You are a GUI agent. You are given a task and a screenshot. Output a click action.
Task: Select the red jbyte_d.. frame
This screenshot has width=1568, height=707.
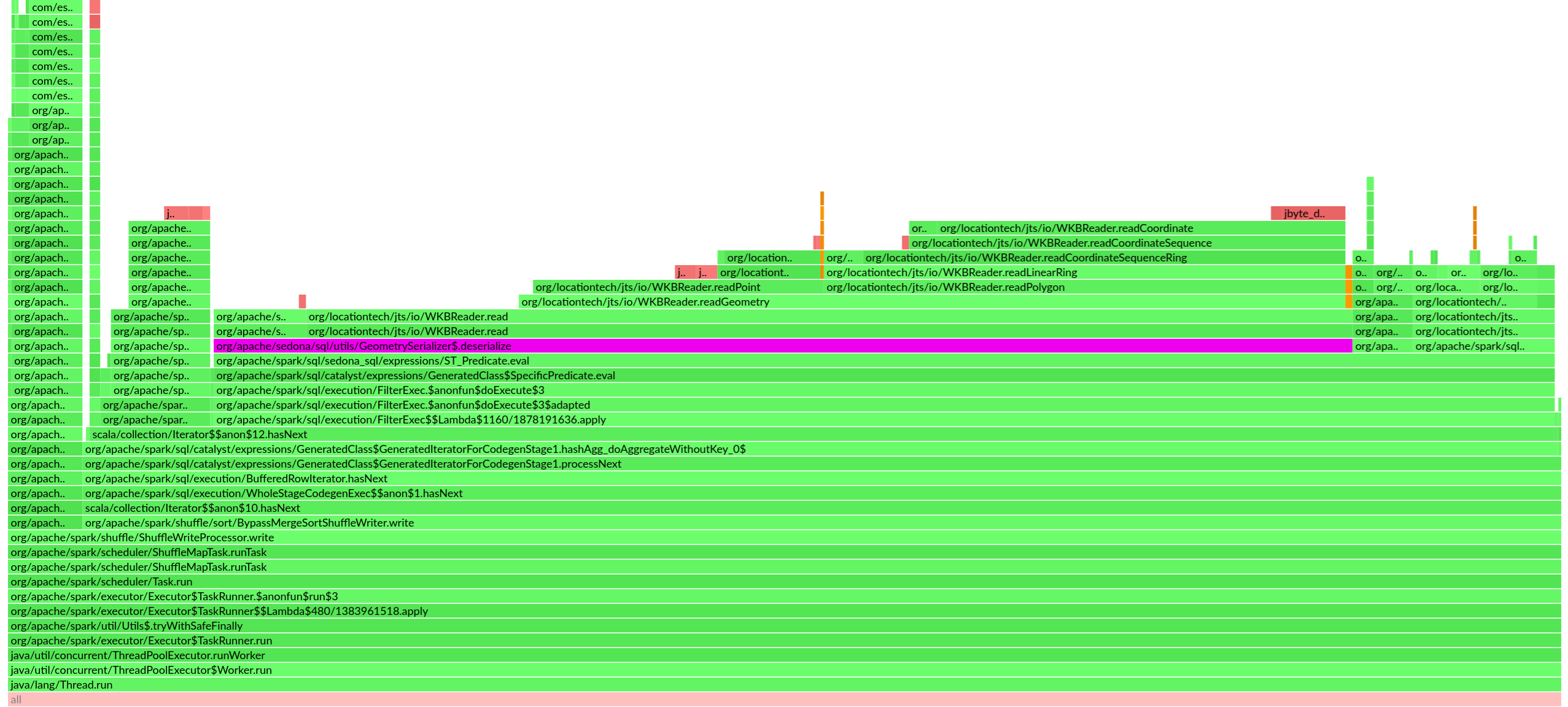1308,214
